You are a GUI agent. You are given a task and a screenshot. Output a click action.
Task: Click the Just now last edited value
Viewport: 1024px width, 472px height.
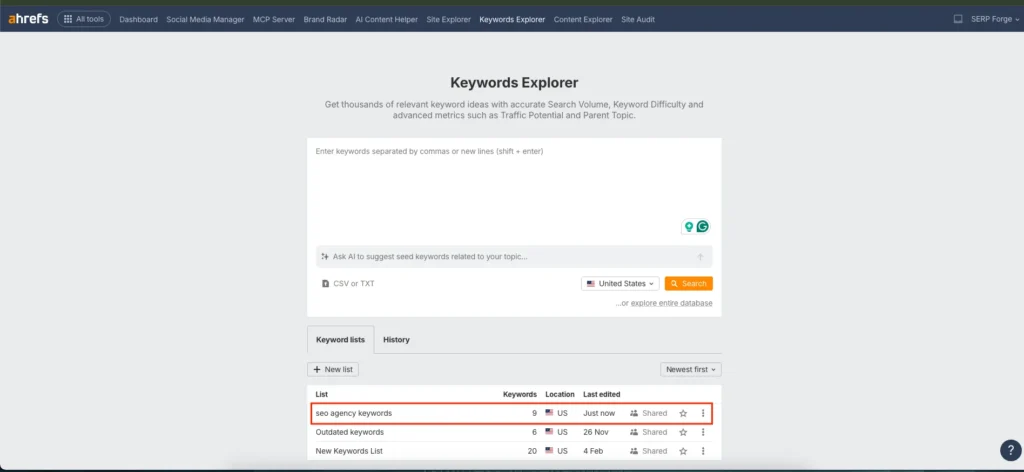coord(599,413)
